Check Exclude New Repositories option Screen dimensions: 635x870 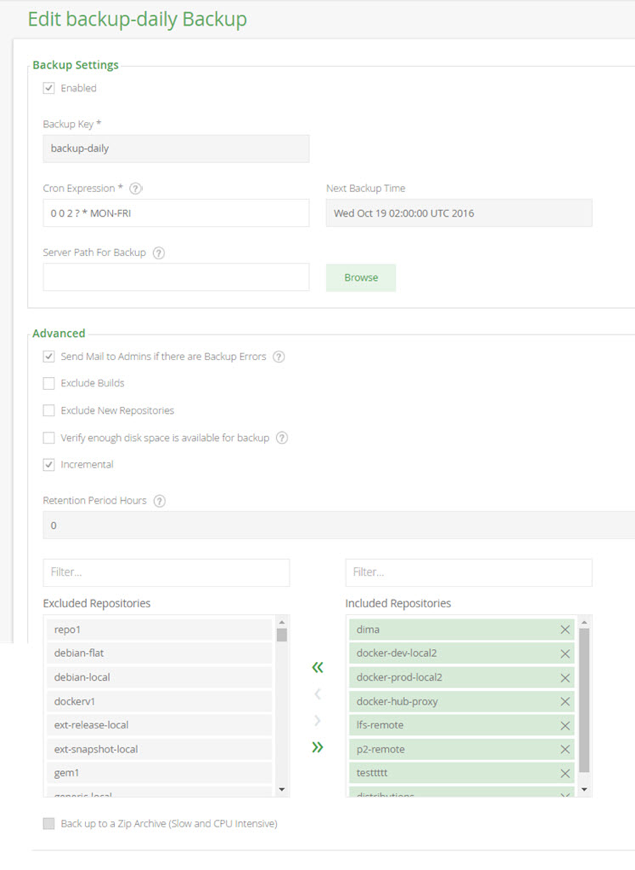[x=49, y=410]
